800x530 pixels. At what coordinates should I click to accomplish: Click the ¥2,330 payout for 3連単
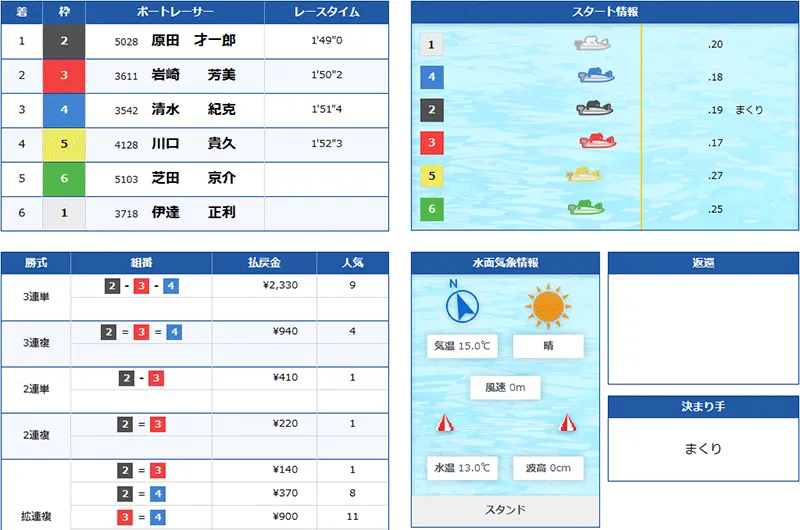tap(280, 285)
